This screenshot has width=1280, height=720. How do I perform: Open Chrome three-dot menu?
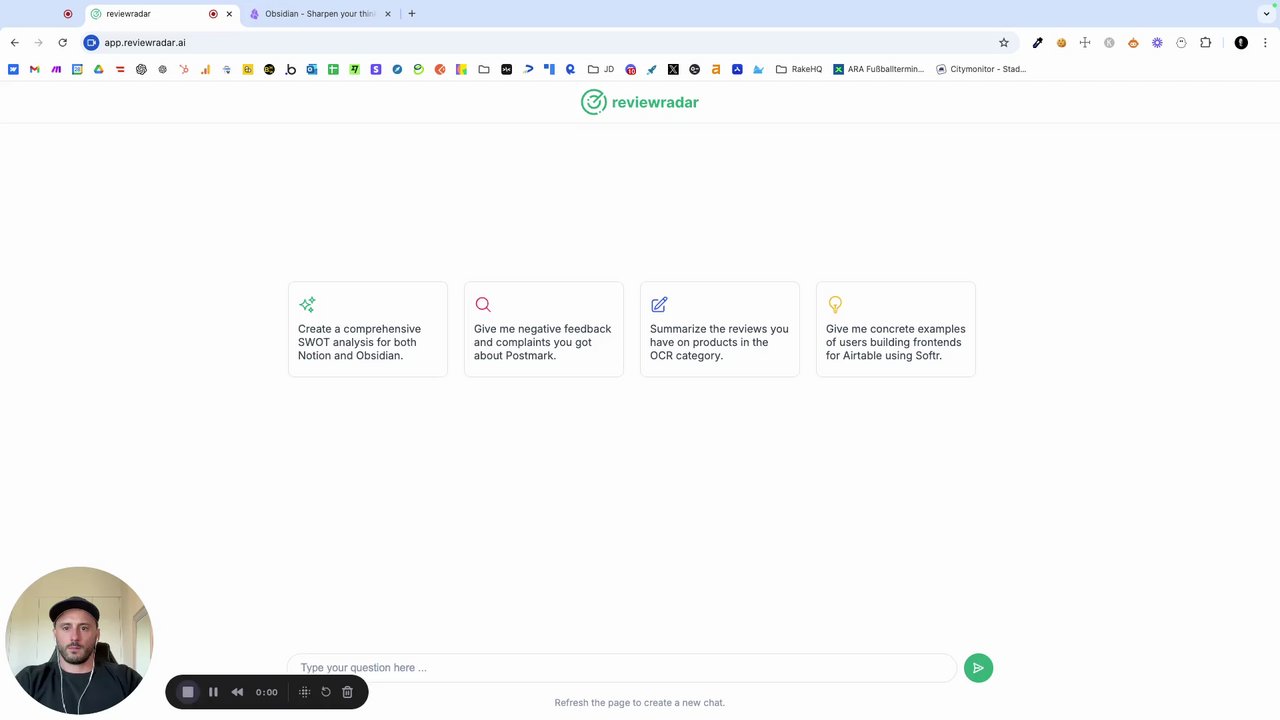click(x=1265, y=43)
